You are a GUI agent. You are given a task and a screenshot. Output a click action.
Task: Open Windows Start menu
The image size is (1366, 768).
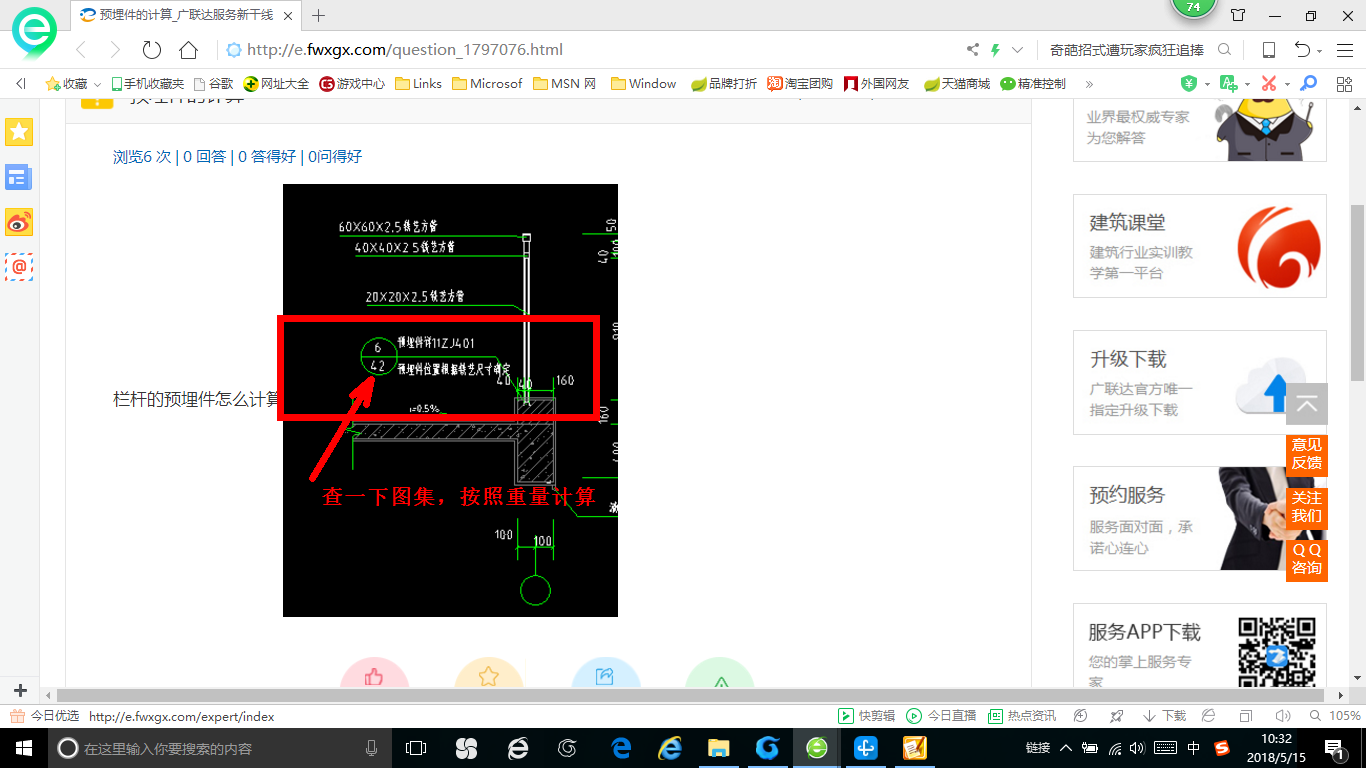tap(23, 748)
